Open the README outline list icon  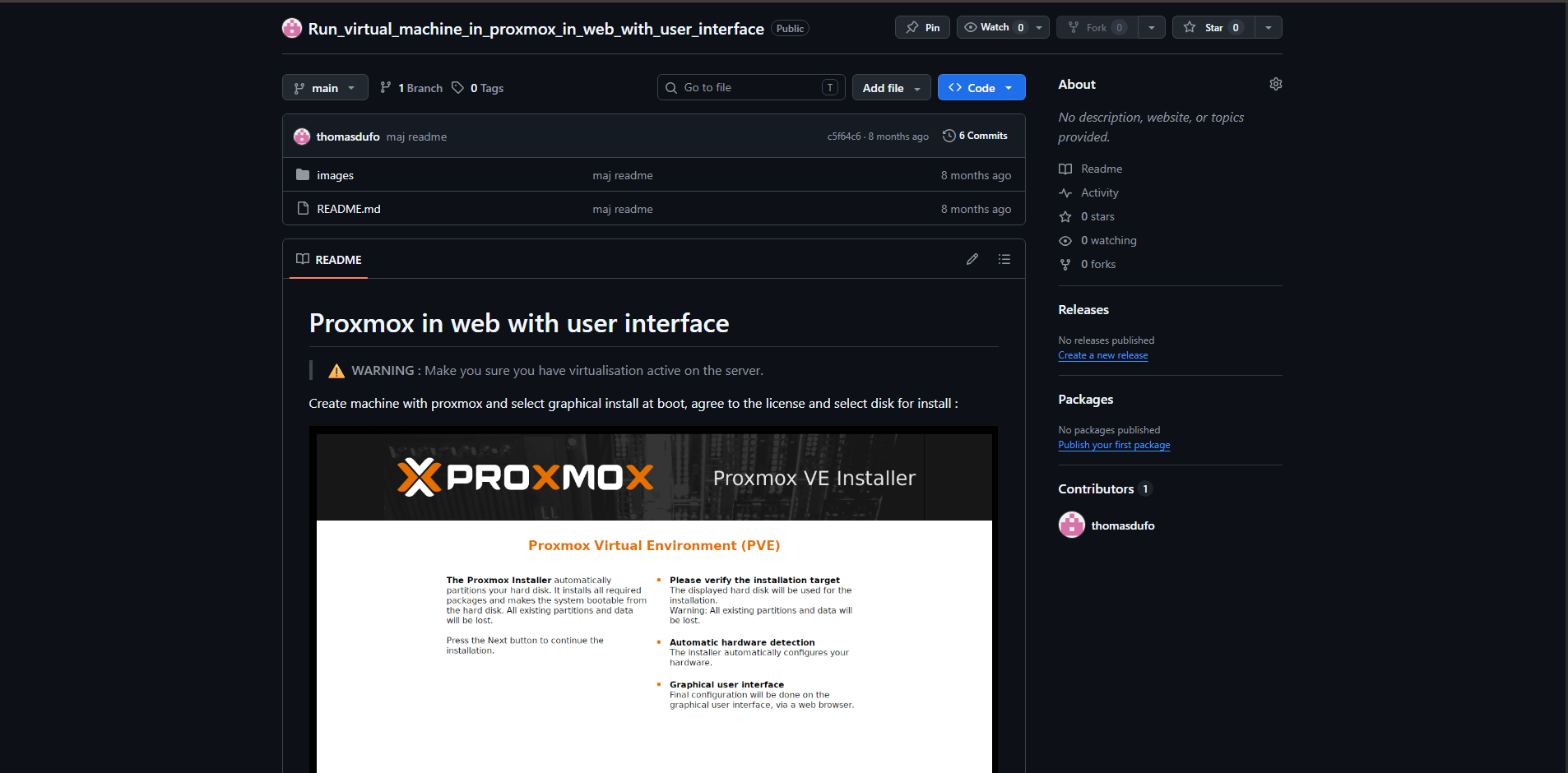pyautogui.click(x=1004, y=259)
